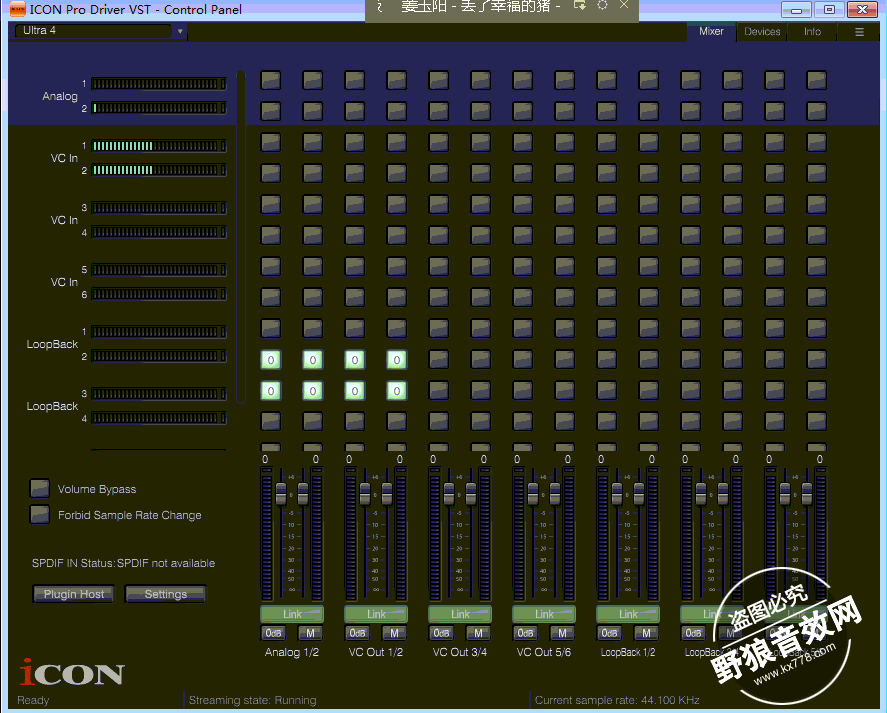Click the LoopBack 4 input level meter

click(159, 418)
